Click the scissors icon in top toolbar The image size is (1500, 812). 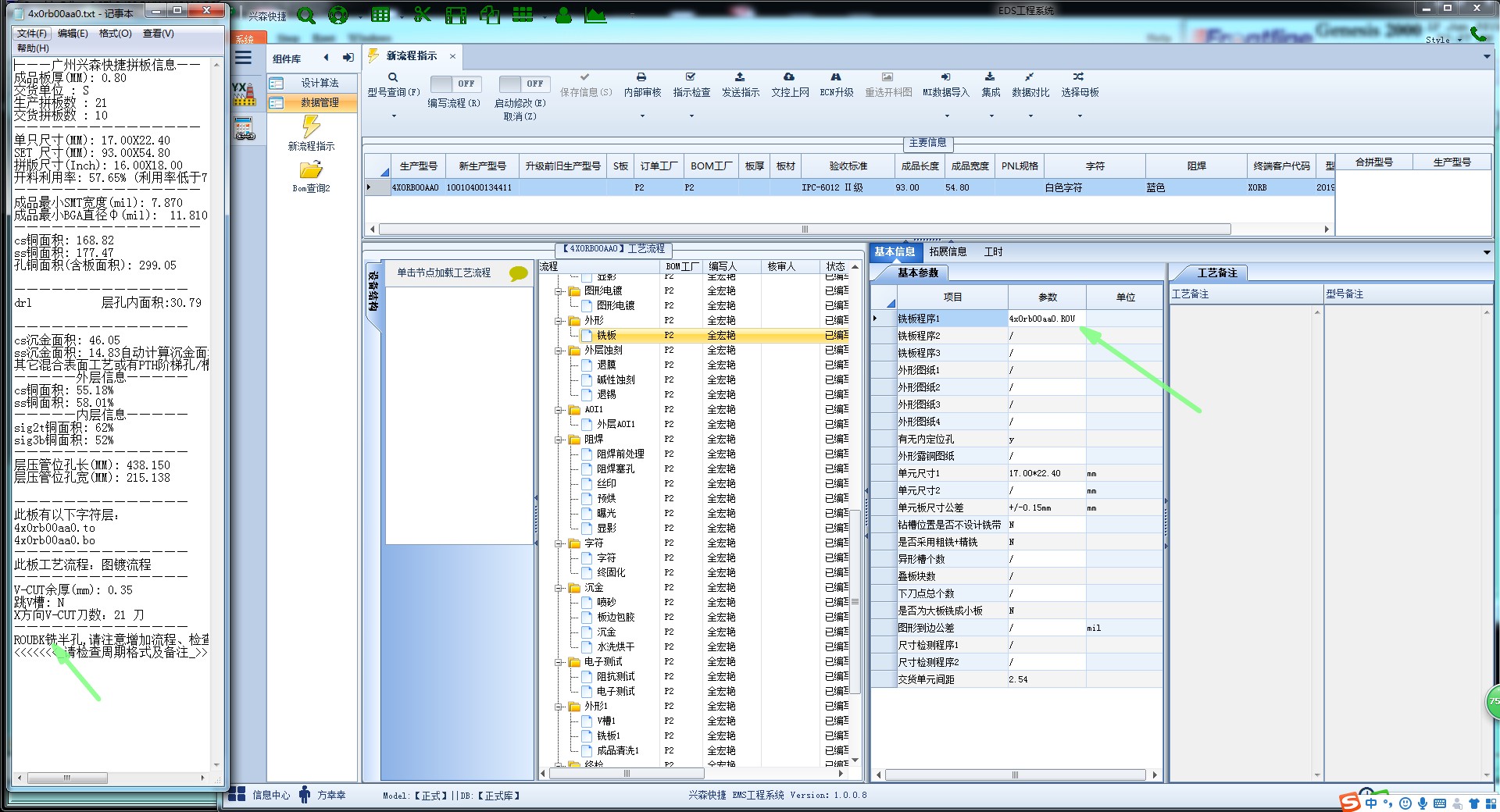coord(422,15)
